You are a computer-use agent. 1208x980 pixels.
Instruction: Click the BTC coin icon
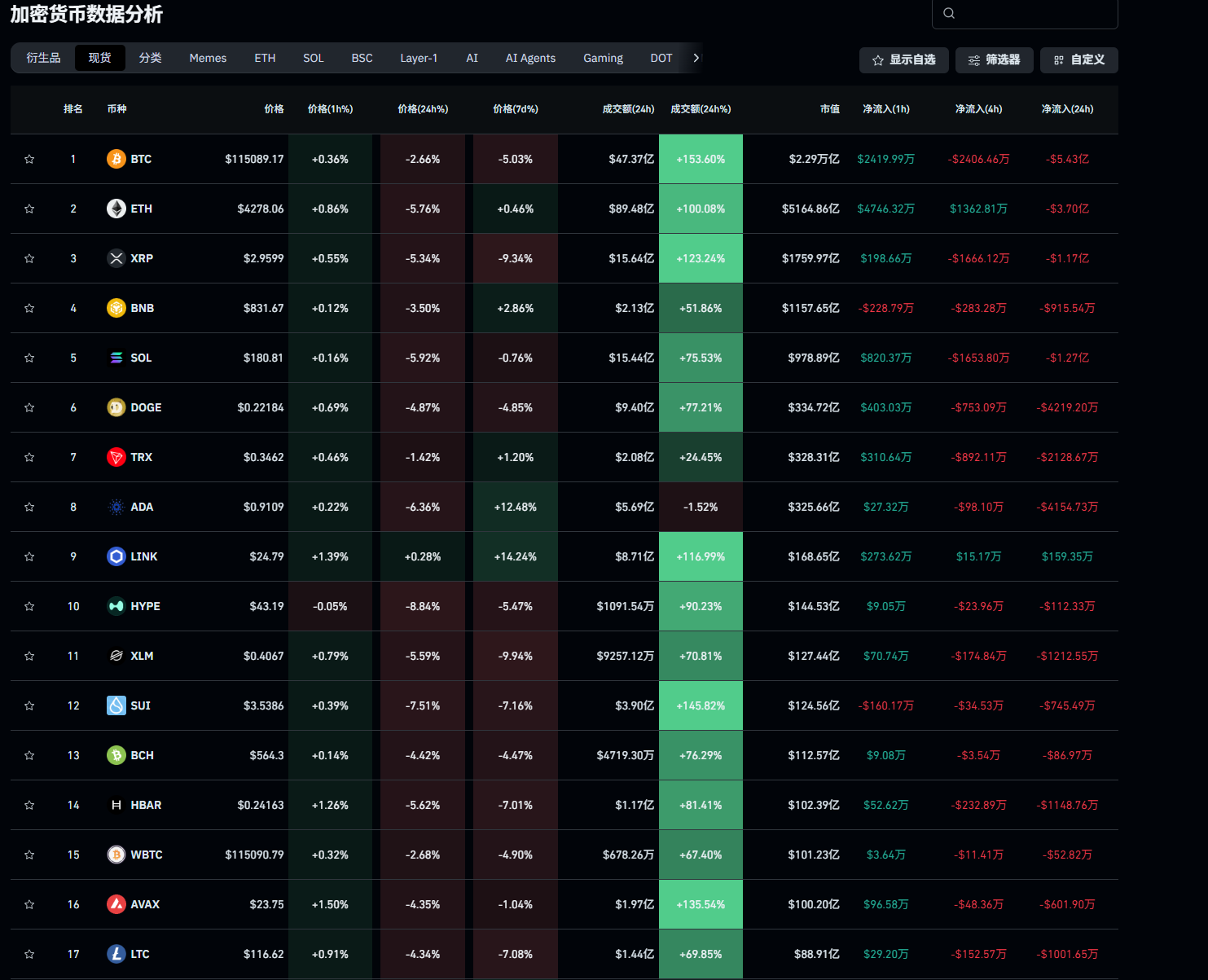click(x=116, y=159)
